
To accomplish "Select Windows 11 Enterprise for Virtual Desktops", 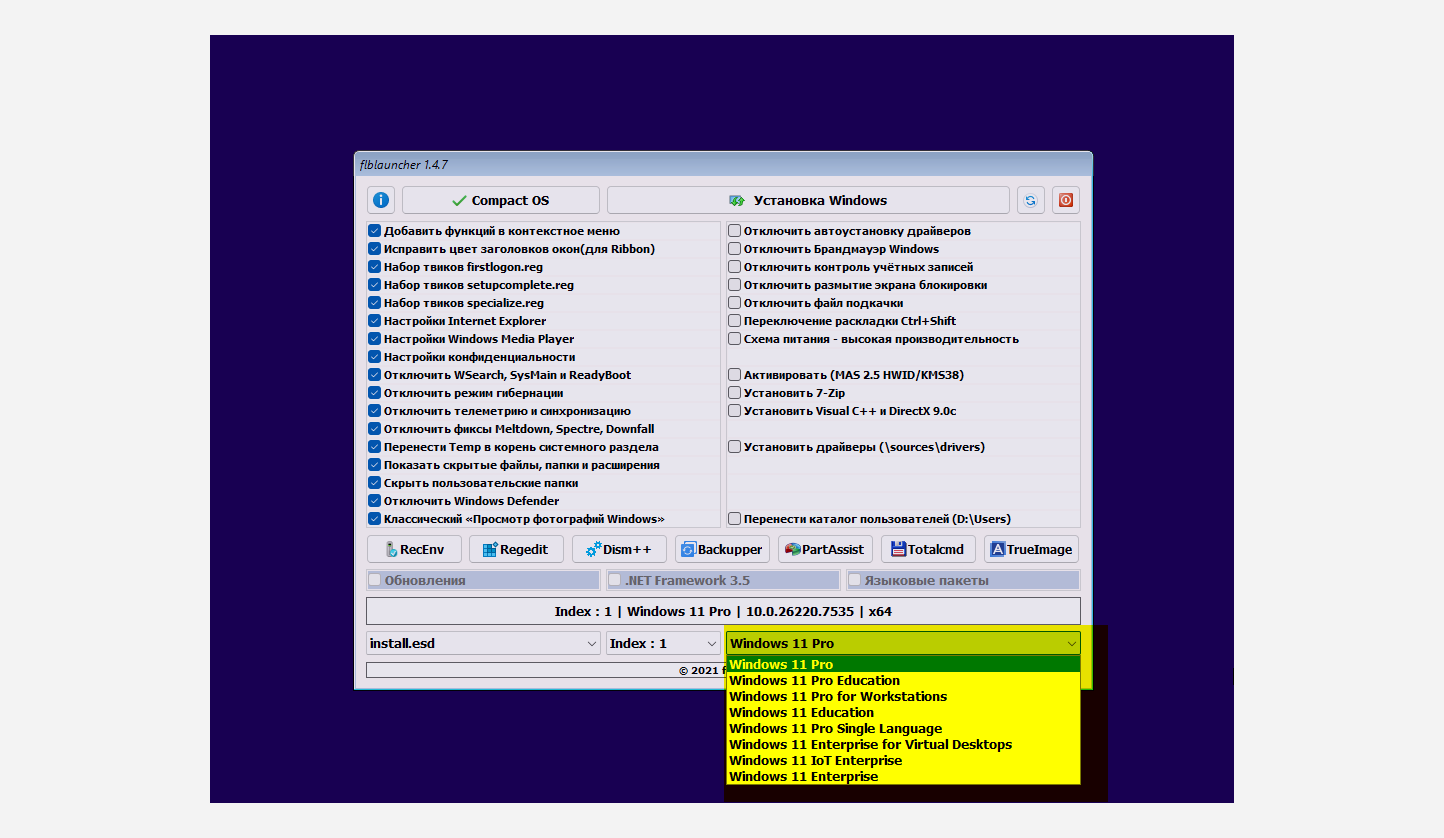I will [903, 745].
